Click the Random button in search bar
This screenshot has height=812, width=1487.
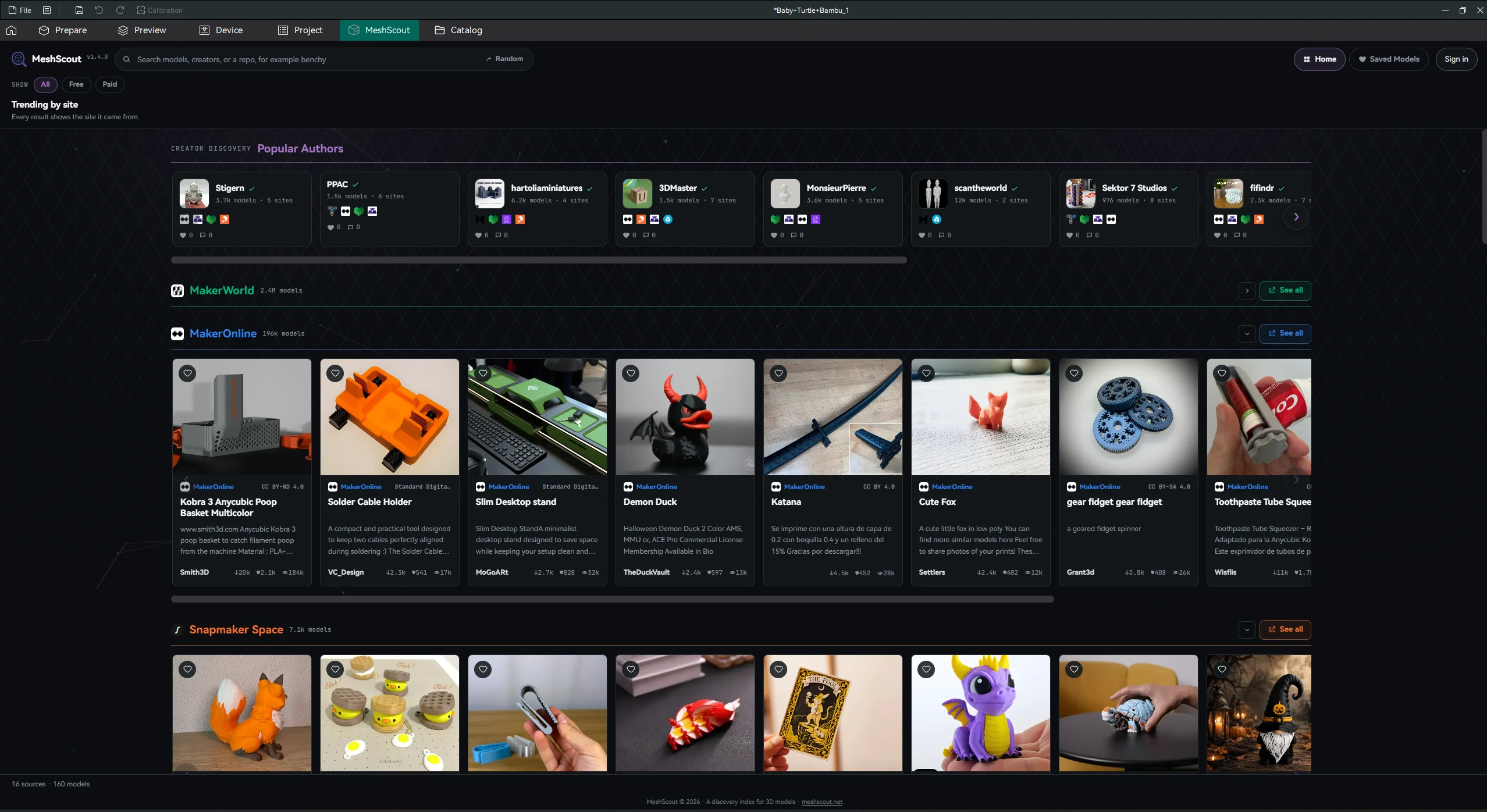[504, 59]
